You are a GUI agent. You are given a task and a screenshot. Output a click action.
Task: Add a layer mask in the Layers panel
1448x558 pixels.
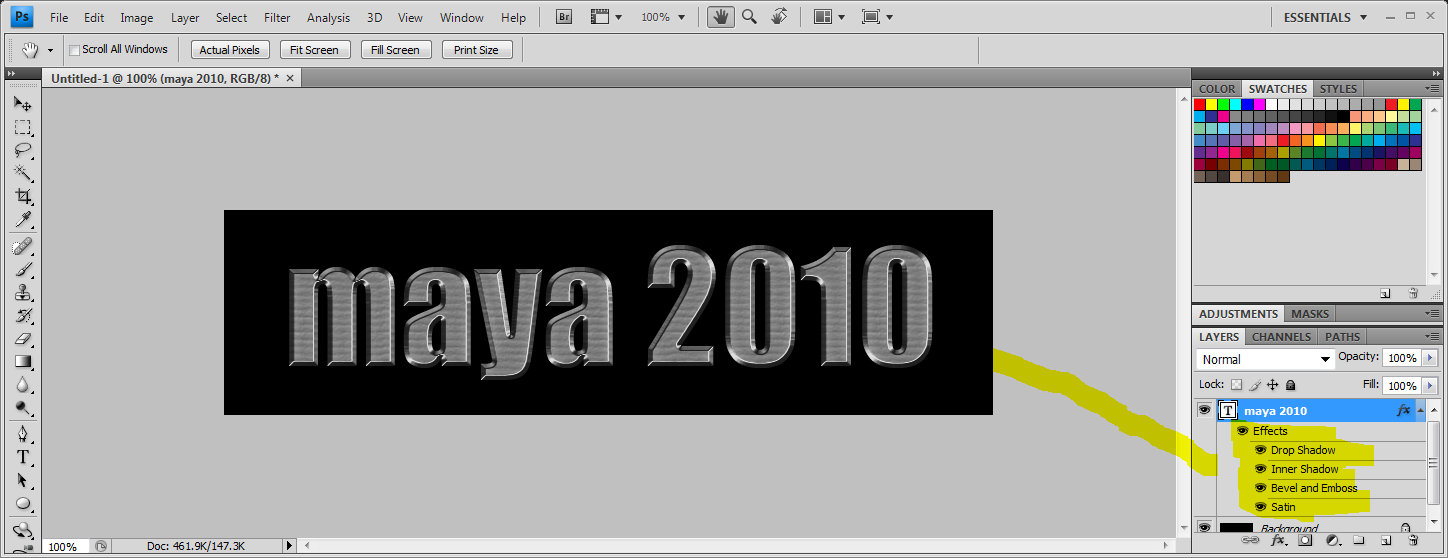point(1305,540)
